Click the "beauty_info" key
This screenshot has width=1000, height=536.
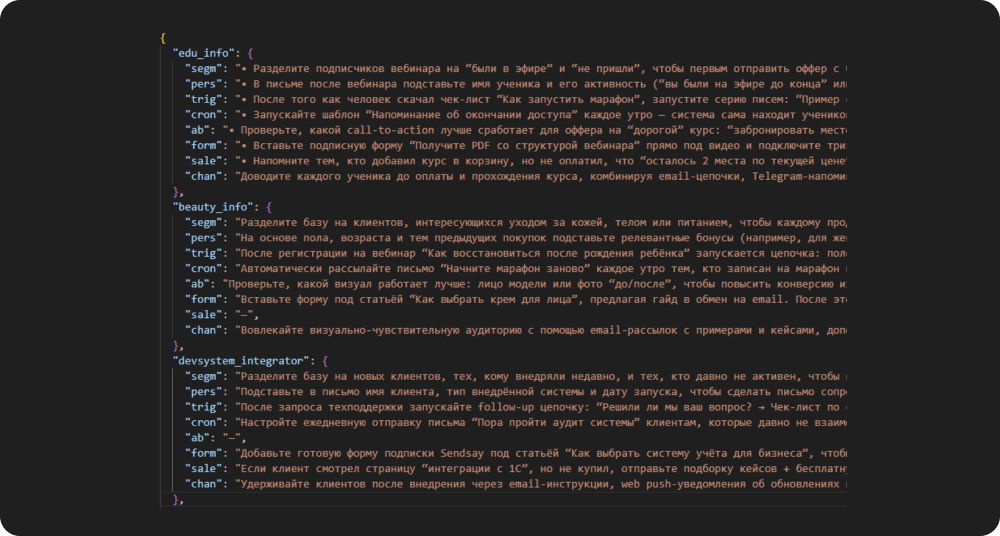[x=213, y=206]
